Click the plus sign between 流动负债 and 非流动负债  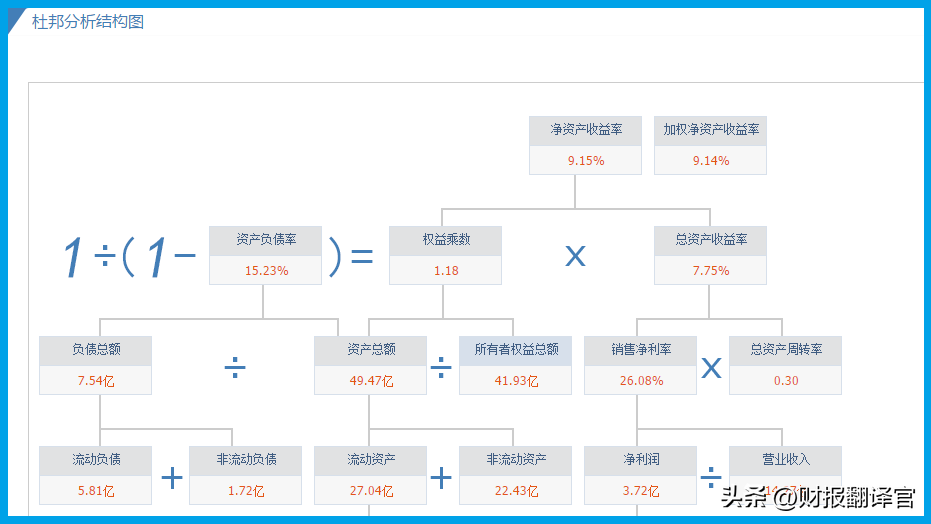click(172, 478)
